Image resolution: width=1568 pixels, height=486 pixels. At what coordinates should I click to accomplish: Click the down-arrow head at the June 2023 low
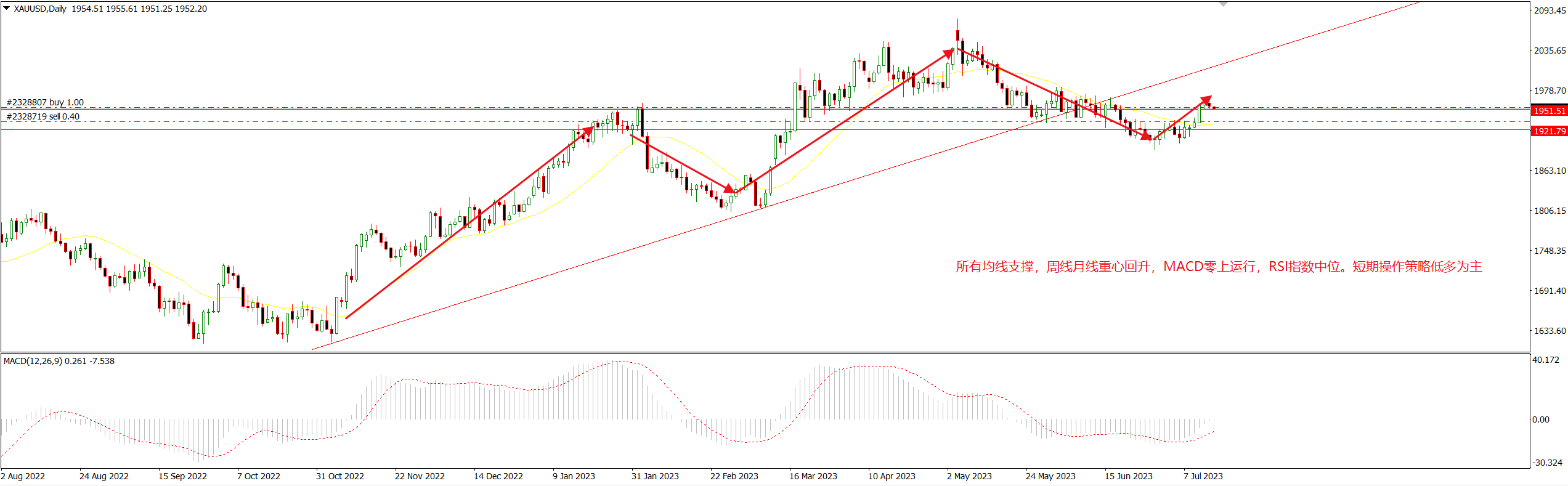1147,137
